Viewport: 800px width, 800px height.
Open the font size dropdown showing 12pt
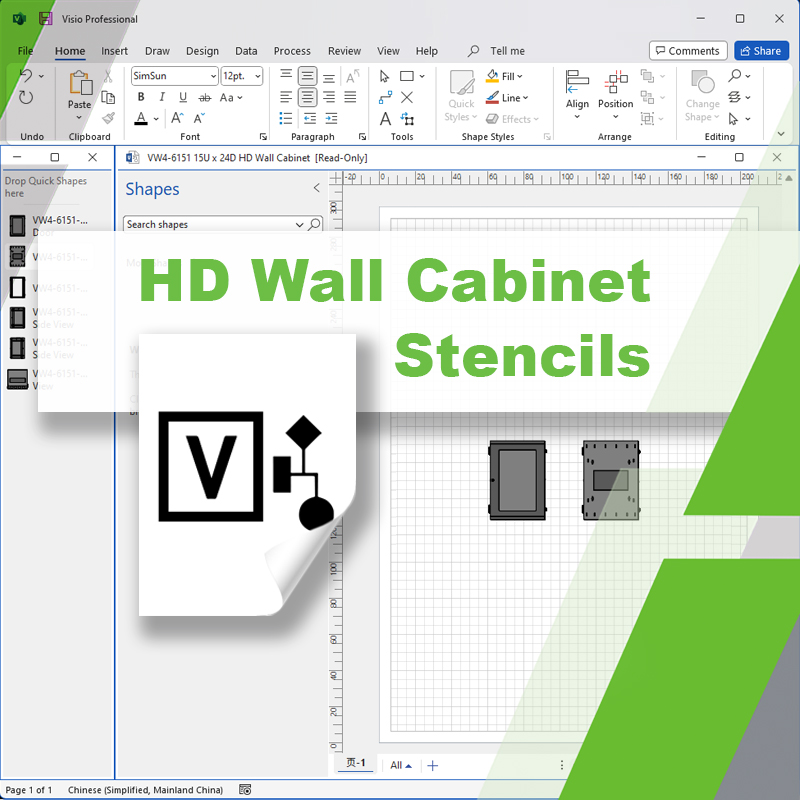click(257, 76)
